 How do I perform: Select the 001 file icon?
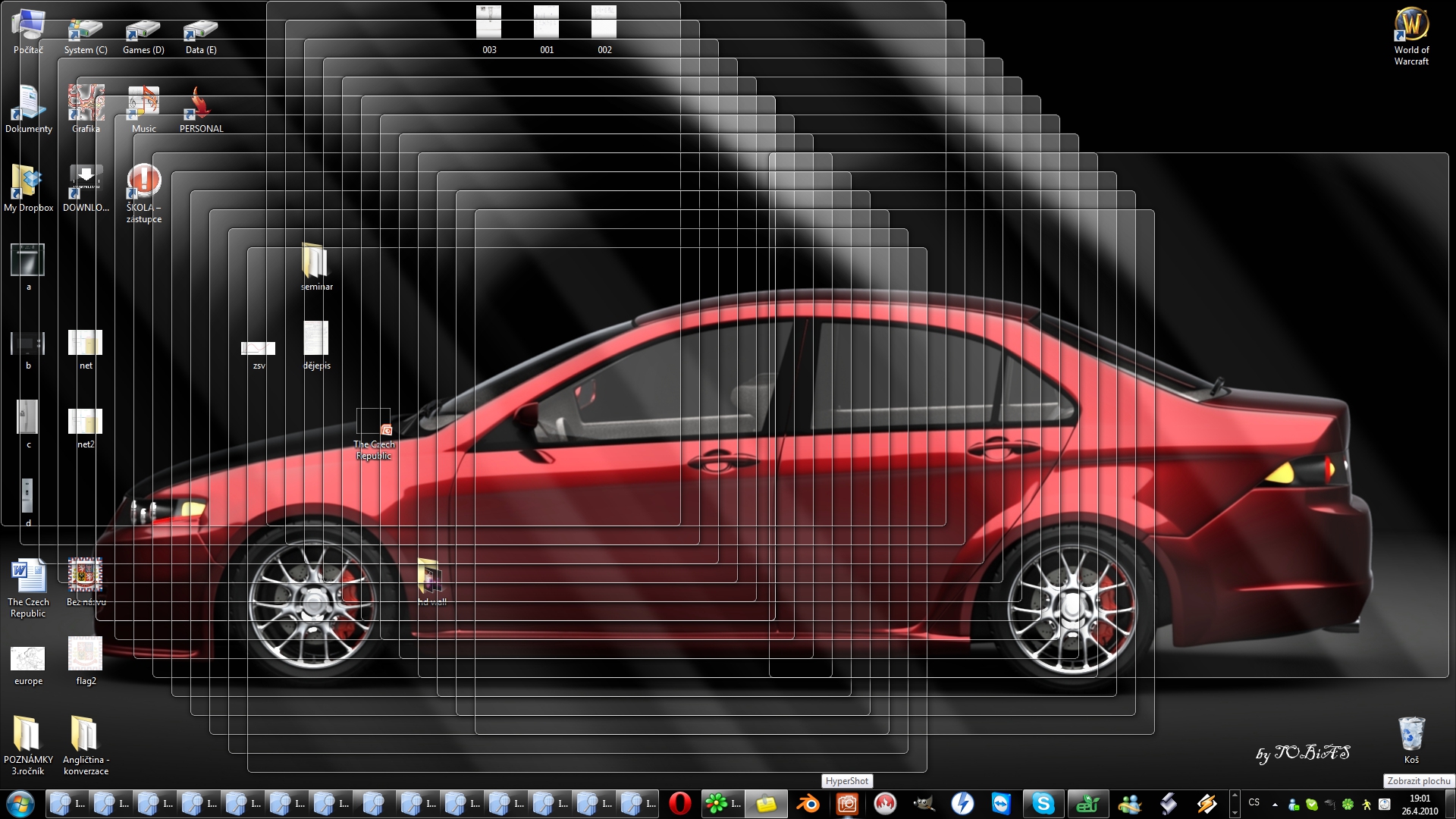pyautogui.click(x=547, y=30)
